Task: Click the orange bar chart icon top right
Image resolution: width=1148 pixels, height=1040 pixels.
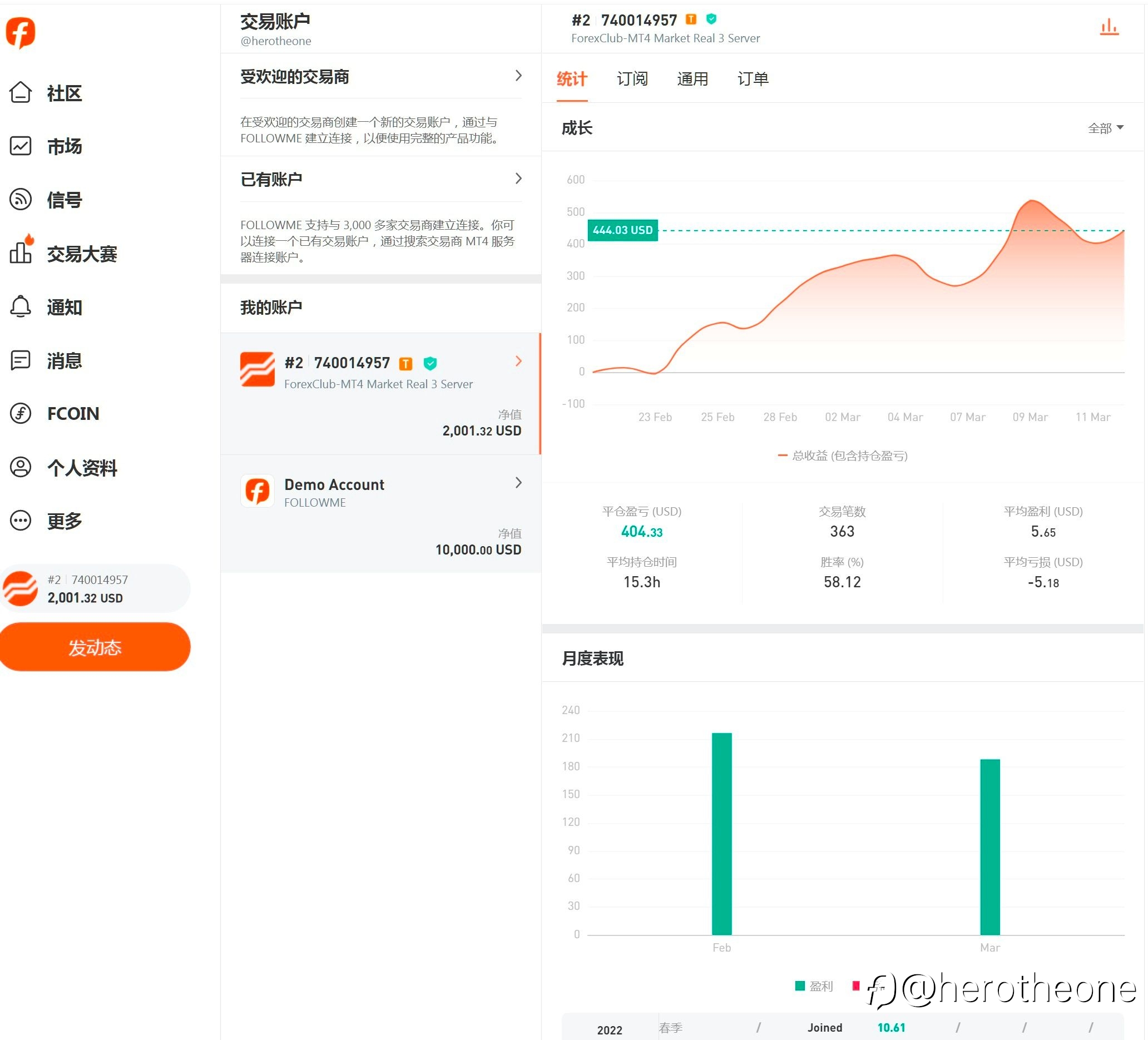Action: click(1108, 27)
